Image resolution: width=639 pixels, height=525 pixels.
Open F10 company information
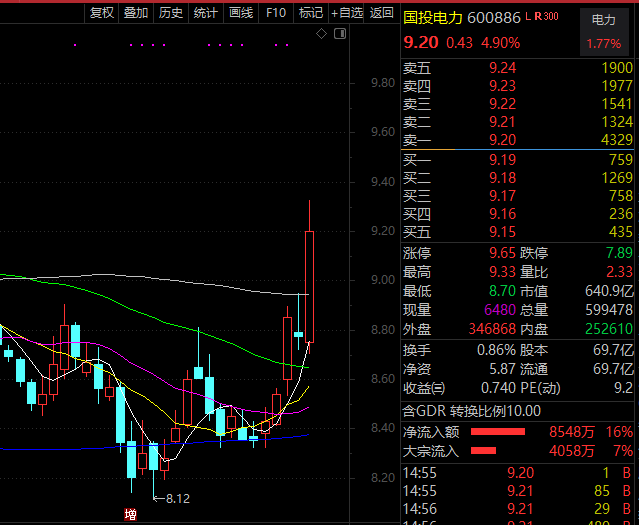[x=276, y=12]
